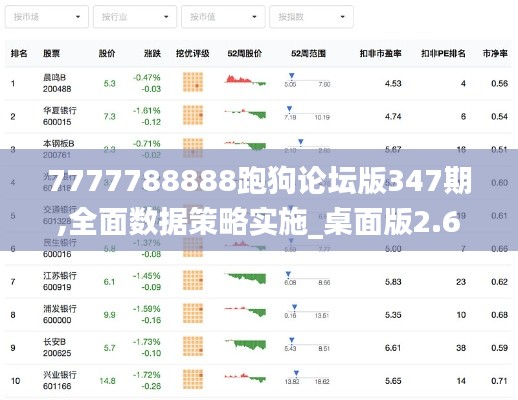Click the rating grid icon for 长安B
Image resolution: width=518 pixels, height=400 pixels.
point(193,346)
